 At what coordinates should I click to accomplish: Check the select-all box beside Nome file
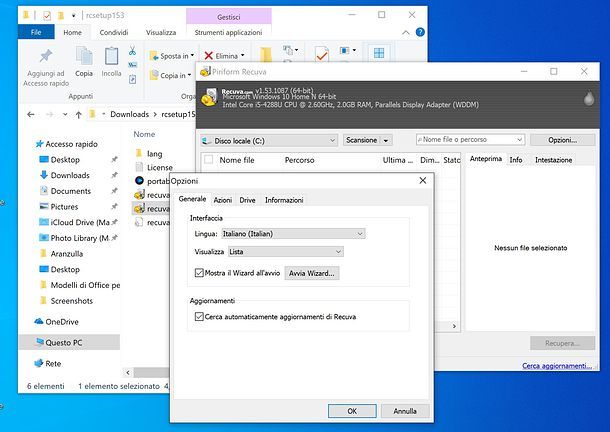[208, 160]
